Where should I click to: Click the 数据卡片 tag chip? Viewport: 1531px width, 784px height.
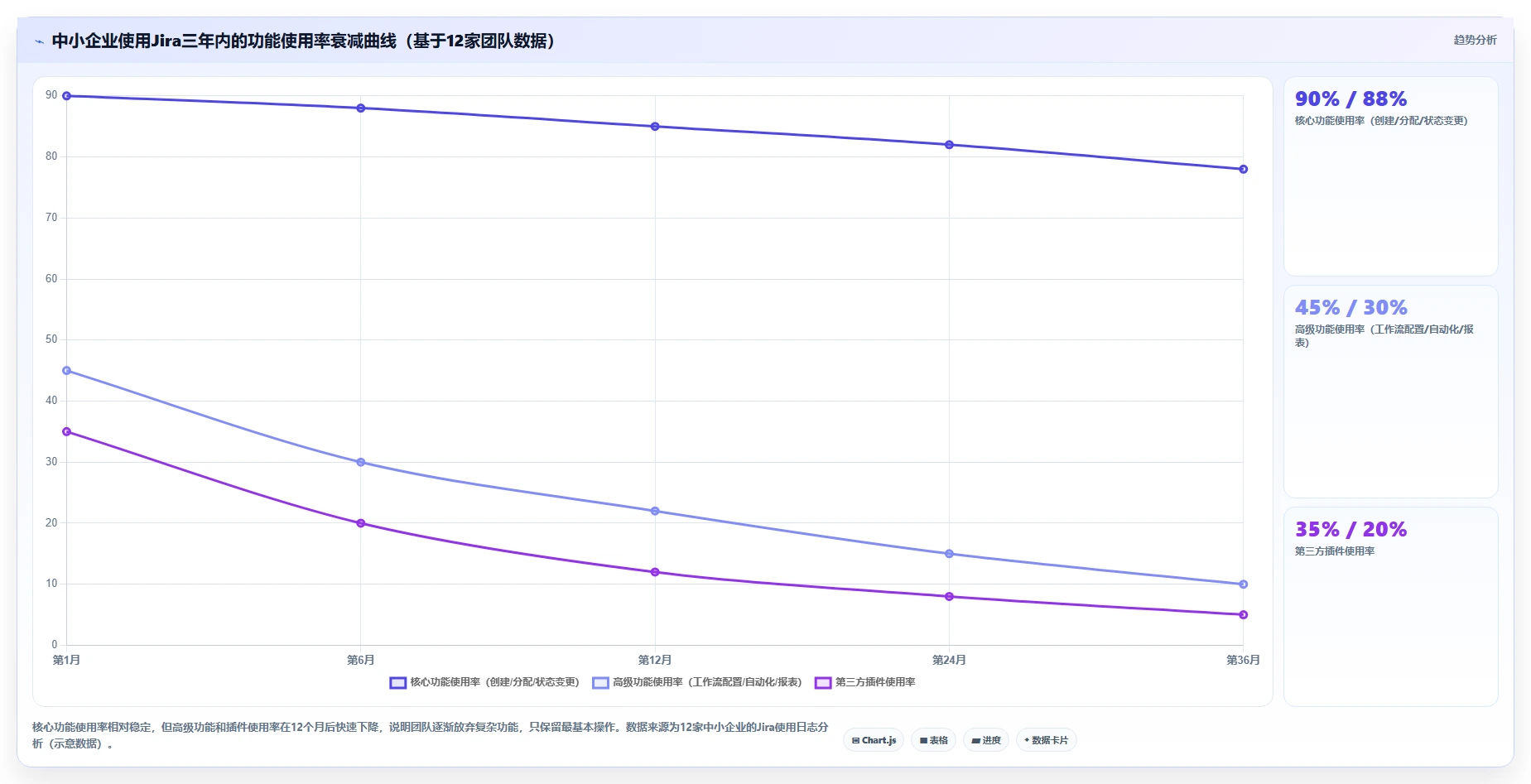[x=1046, y=740]
